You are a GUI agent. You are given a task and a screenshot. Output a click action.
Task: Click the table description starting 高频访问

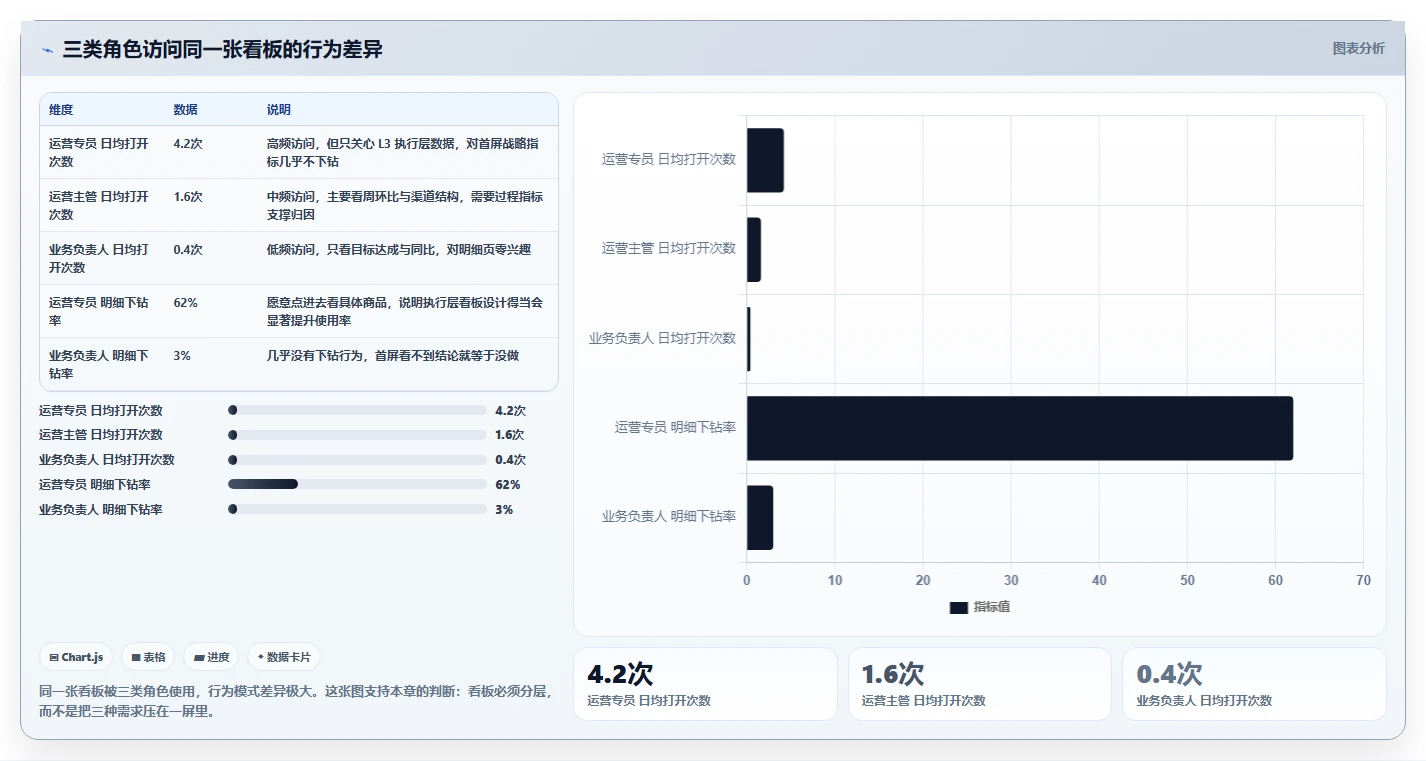click(405, 152)
